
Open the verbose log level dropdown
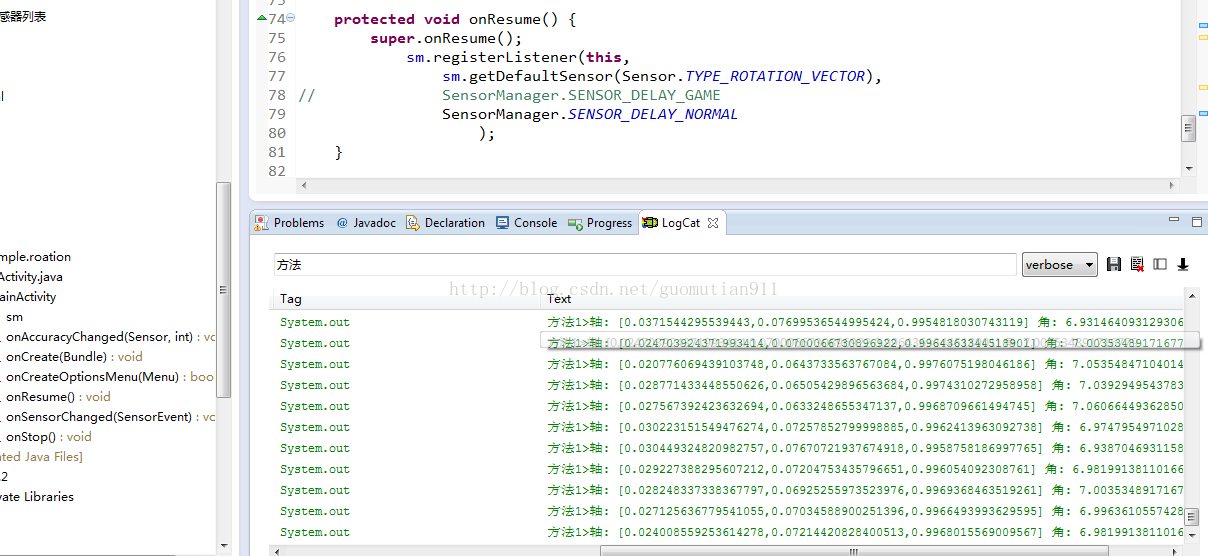[x=1059, y=265]
